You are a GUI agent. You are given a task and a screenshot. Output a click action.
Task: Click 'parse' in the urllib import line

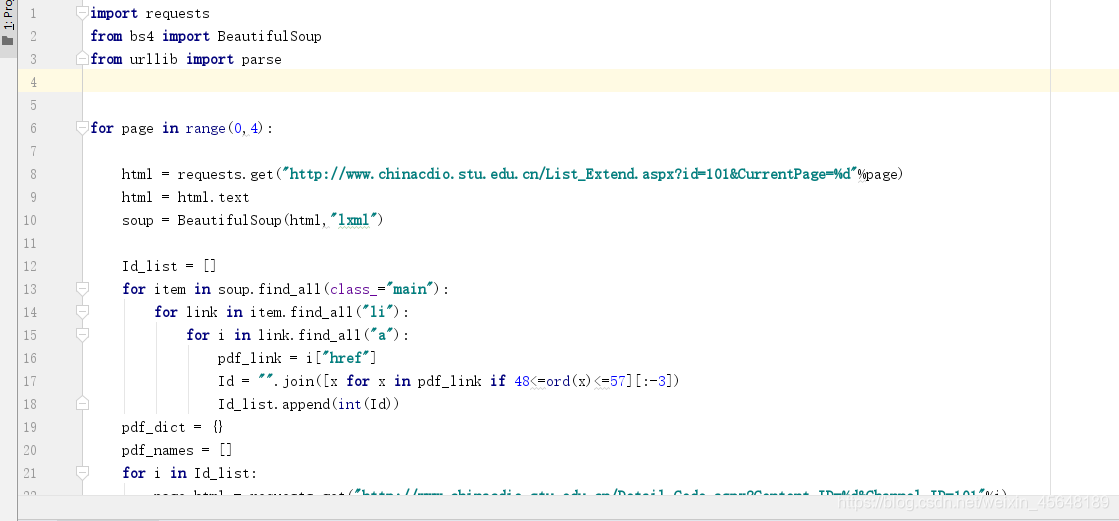(x=261, y=59)
